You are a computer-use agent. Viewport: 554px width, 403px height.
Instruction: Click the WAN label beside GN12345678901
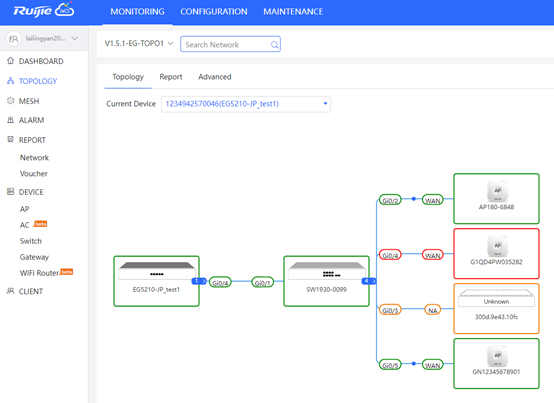click(x=432, y=365)
